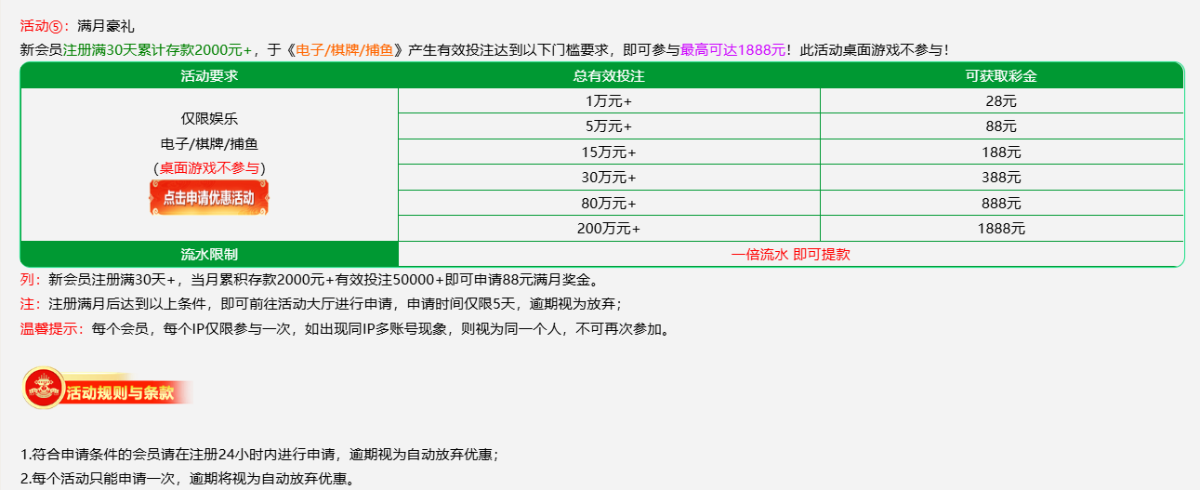Click the 流水限制 row label

pyautogui.click(x=209, y=254)
